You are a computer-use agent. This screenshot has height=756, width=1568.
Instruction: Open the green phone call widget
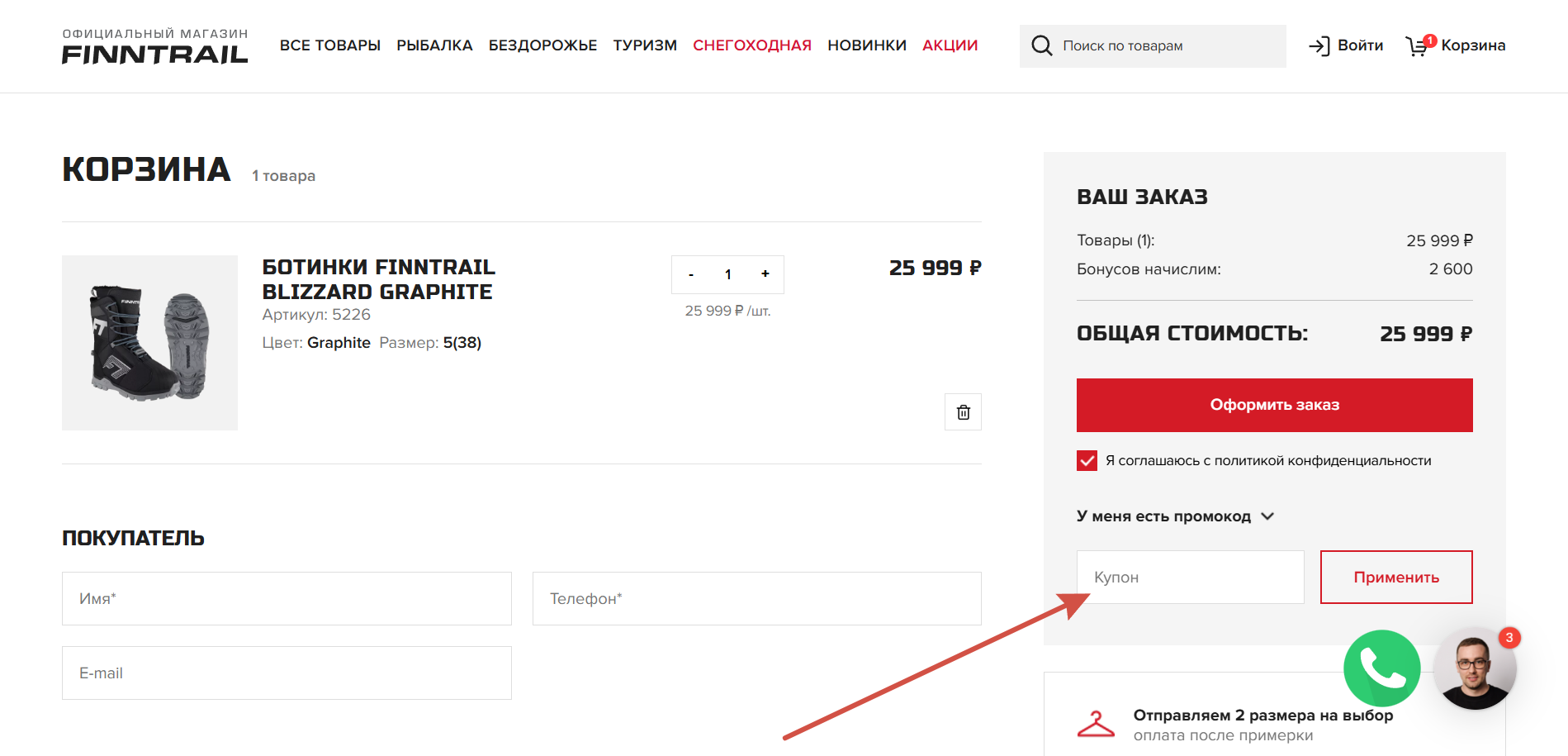pos(1381,668)
